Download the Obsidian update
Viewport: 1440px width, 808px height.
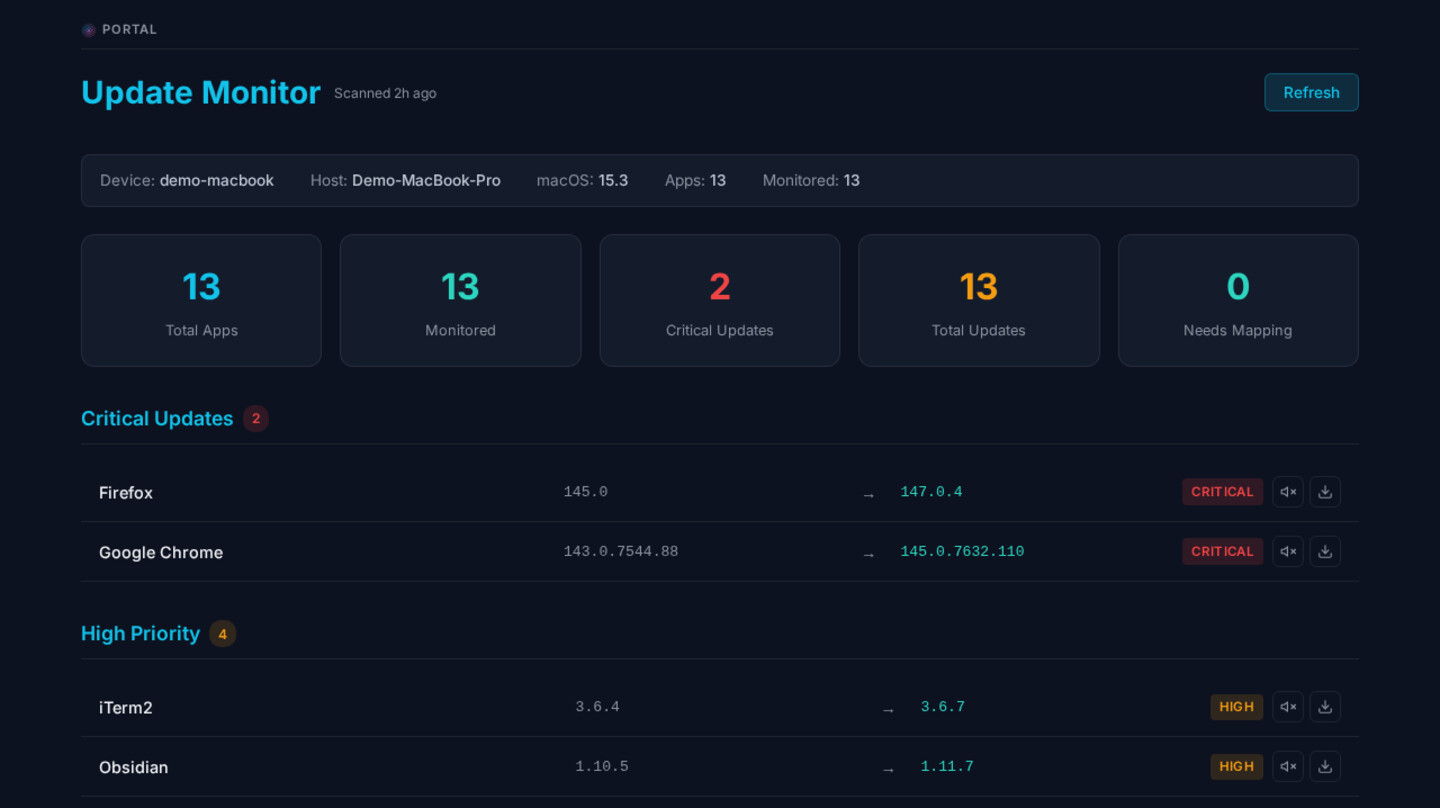click(x=1325, y=766)
